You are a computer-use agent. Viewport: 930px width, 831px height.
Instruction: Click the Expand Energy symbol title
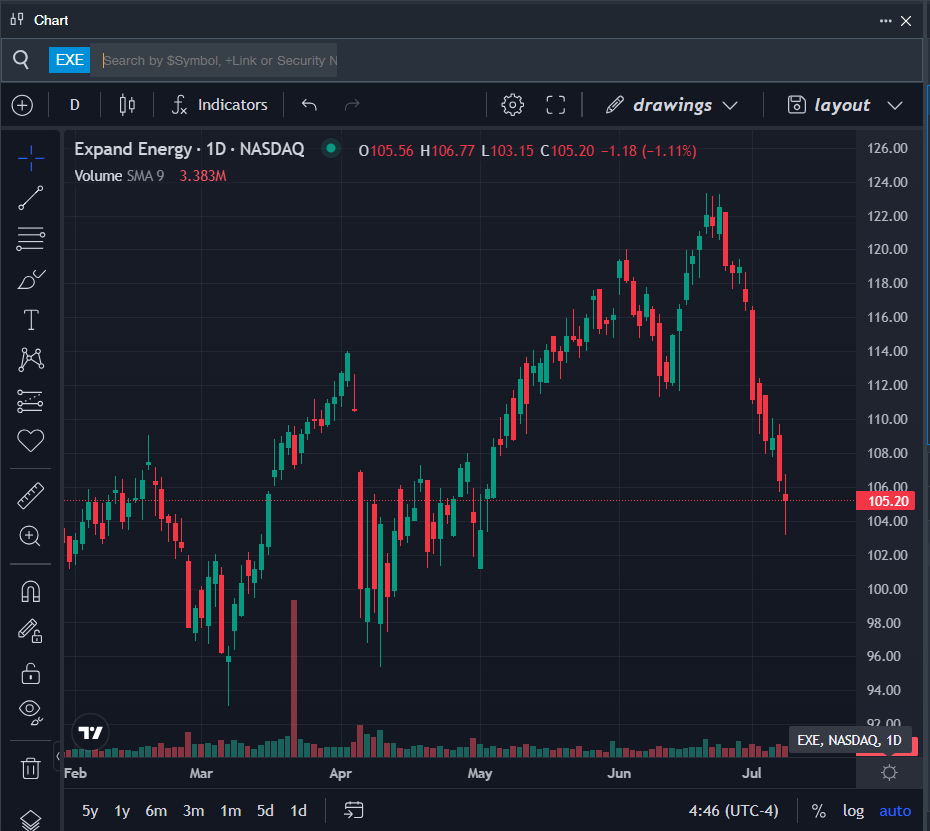(189, 149)
